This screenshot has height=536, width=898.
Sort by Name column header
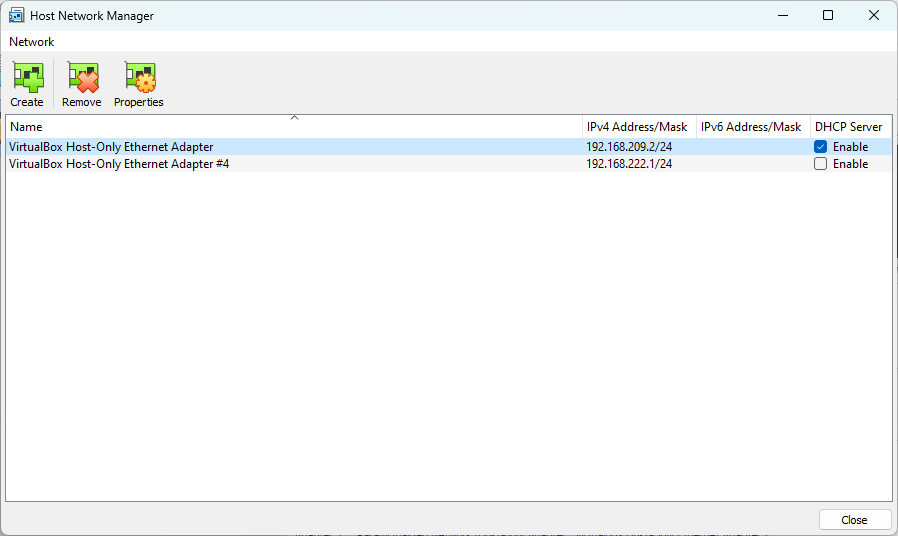tap(294, 127)
